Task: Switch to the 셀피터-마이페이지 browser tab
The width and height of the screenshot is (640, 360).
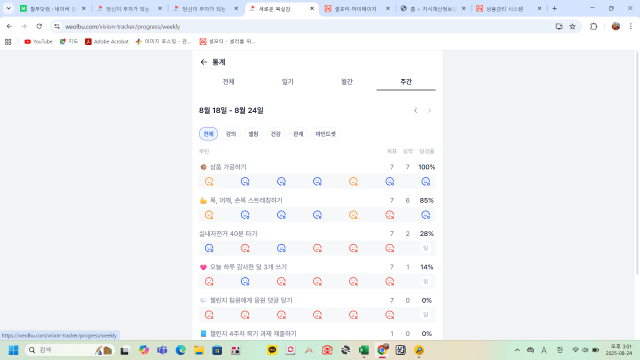Action: click(355, 9)
